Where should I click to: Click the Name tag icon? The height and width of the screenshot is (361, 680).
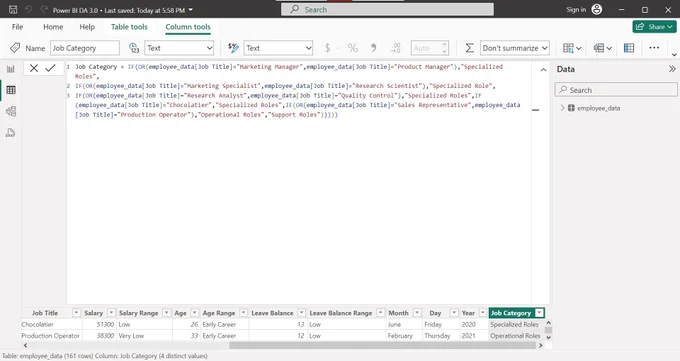[x=15, y=48]
